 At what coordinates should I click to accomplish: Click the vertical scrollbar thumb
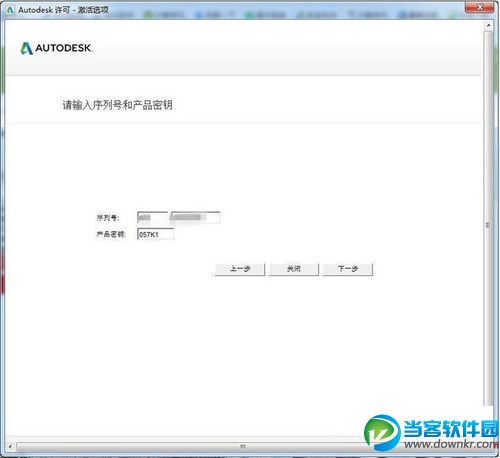pyautogui.click(x=488, y=218)
